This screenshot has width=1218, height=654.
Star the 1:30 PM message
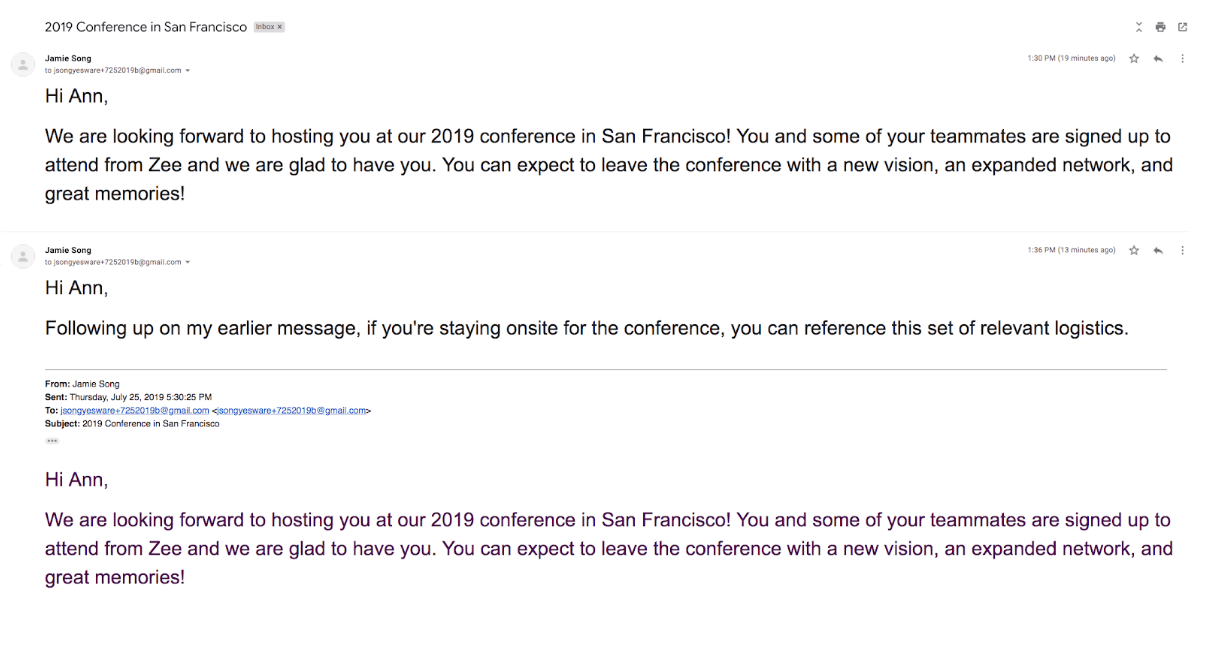(1134, 59)
